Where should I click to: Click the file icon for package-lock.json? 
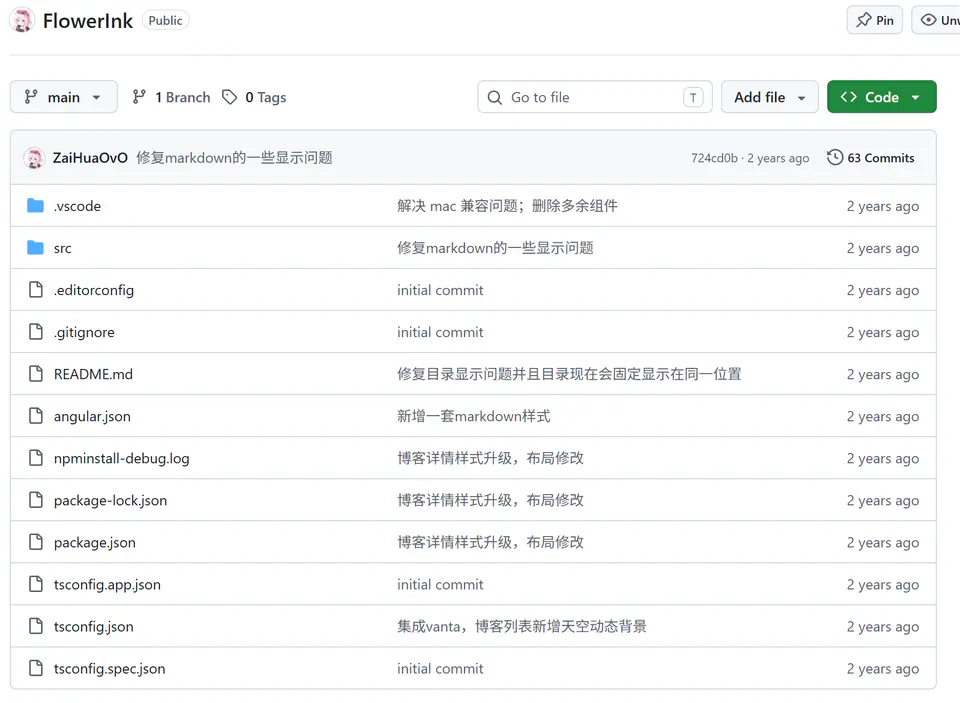coord(36,500)
